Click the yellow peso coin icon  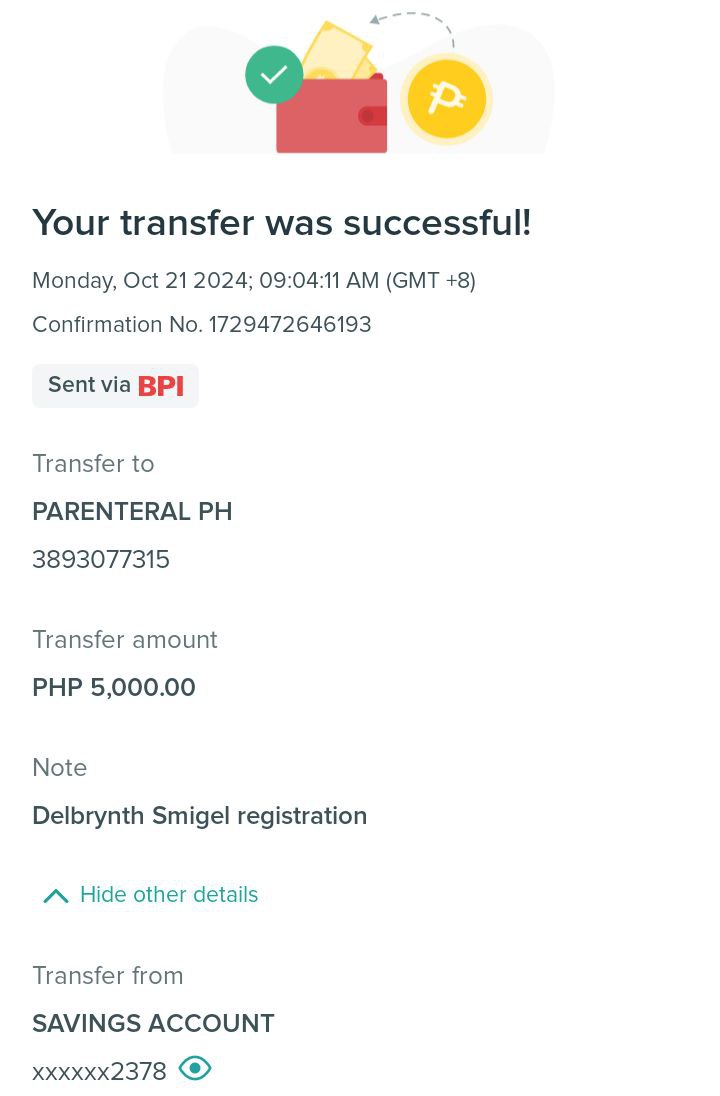pos(446,99)
